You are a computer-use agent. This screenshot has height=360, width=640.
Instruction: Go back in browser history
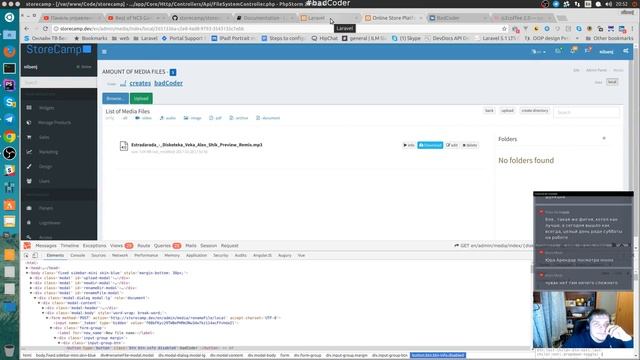coord(27,29)
